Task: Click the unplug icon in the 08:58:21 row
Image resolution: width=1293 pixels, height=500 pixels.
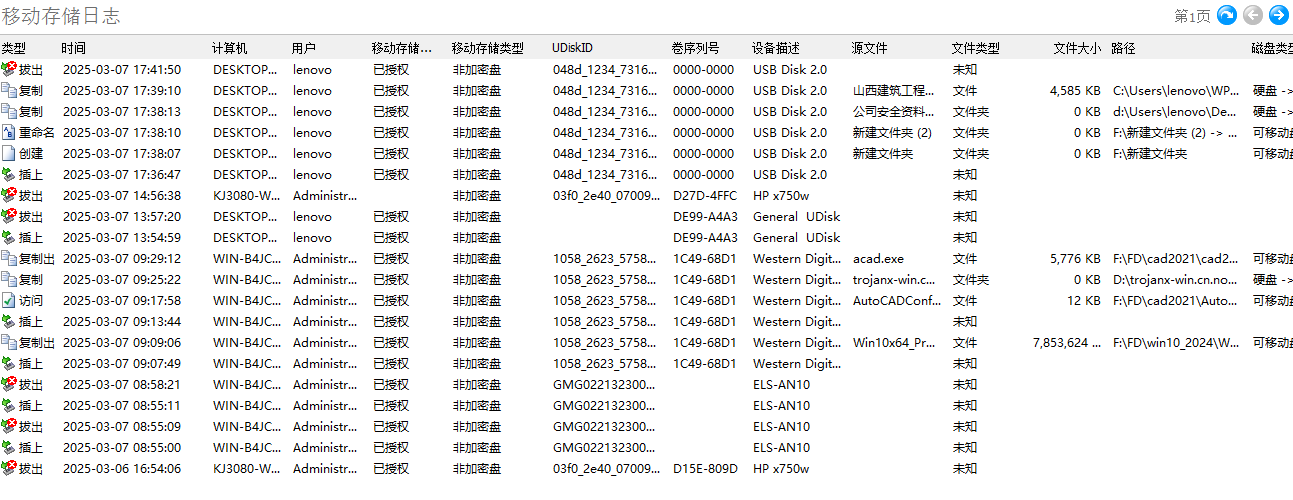Action: click(9, 384)
